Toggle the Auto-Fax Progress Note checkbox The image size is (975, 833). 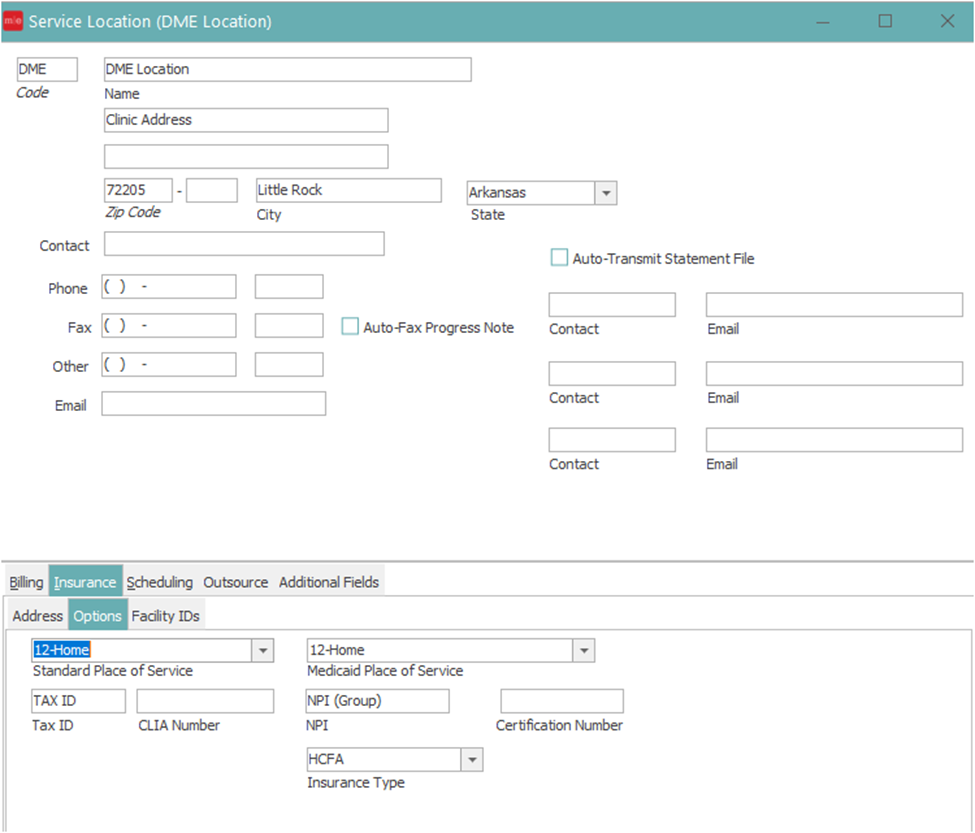(x=350, y=327)
